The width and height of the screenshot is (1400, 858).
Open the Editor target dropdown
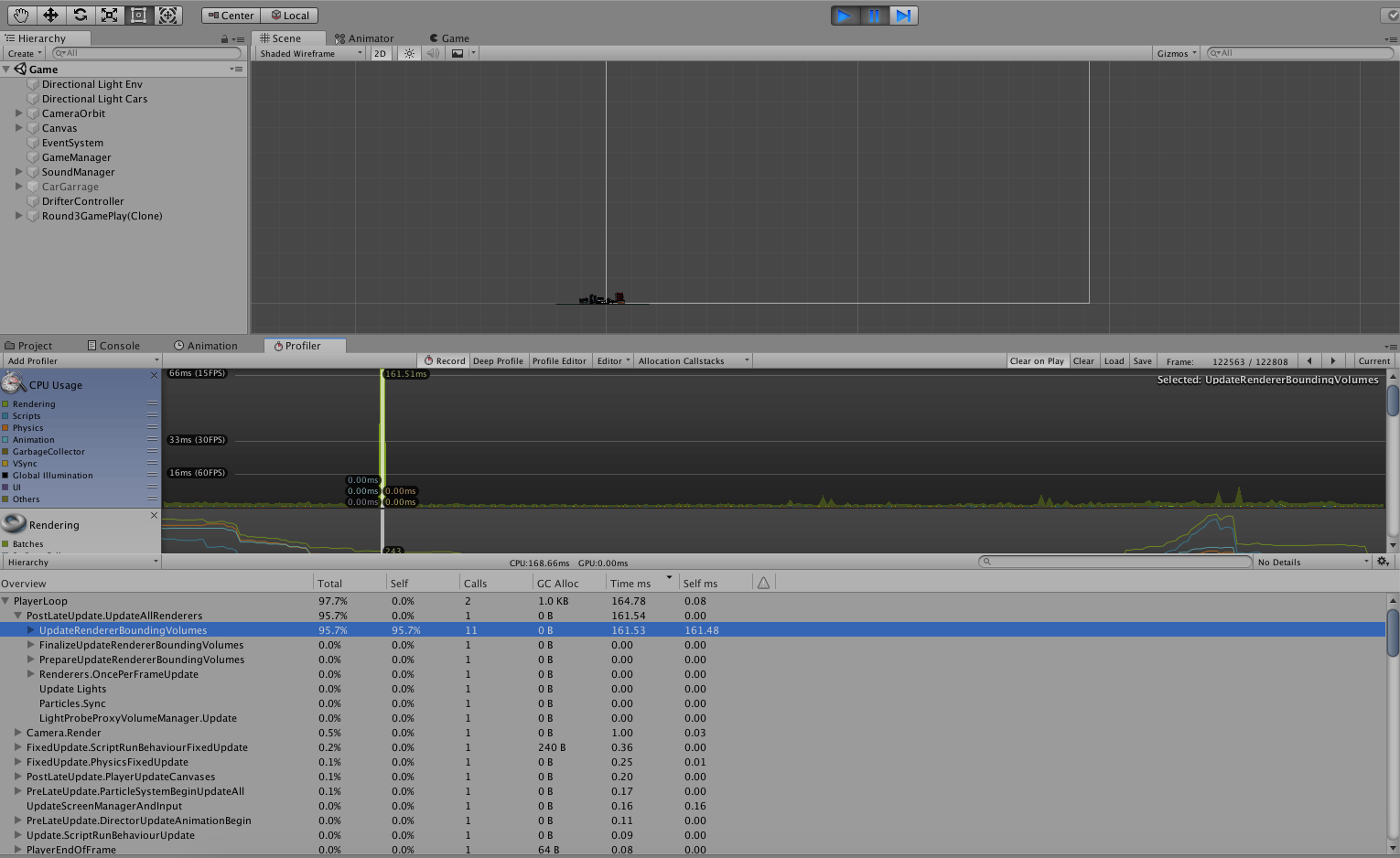click(613, 360)
